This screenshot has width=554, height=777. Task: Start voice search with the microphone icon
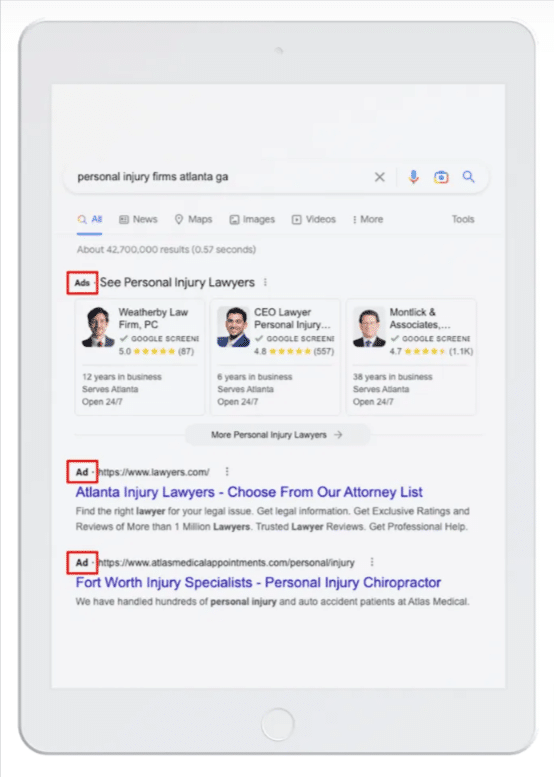tap(414, 176)
